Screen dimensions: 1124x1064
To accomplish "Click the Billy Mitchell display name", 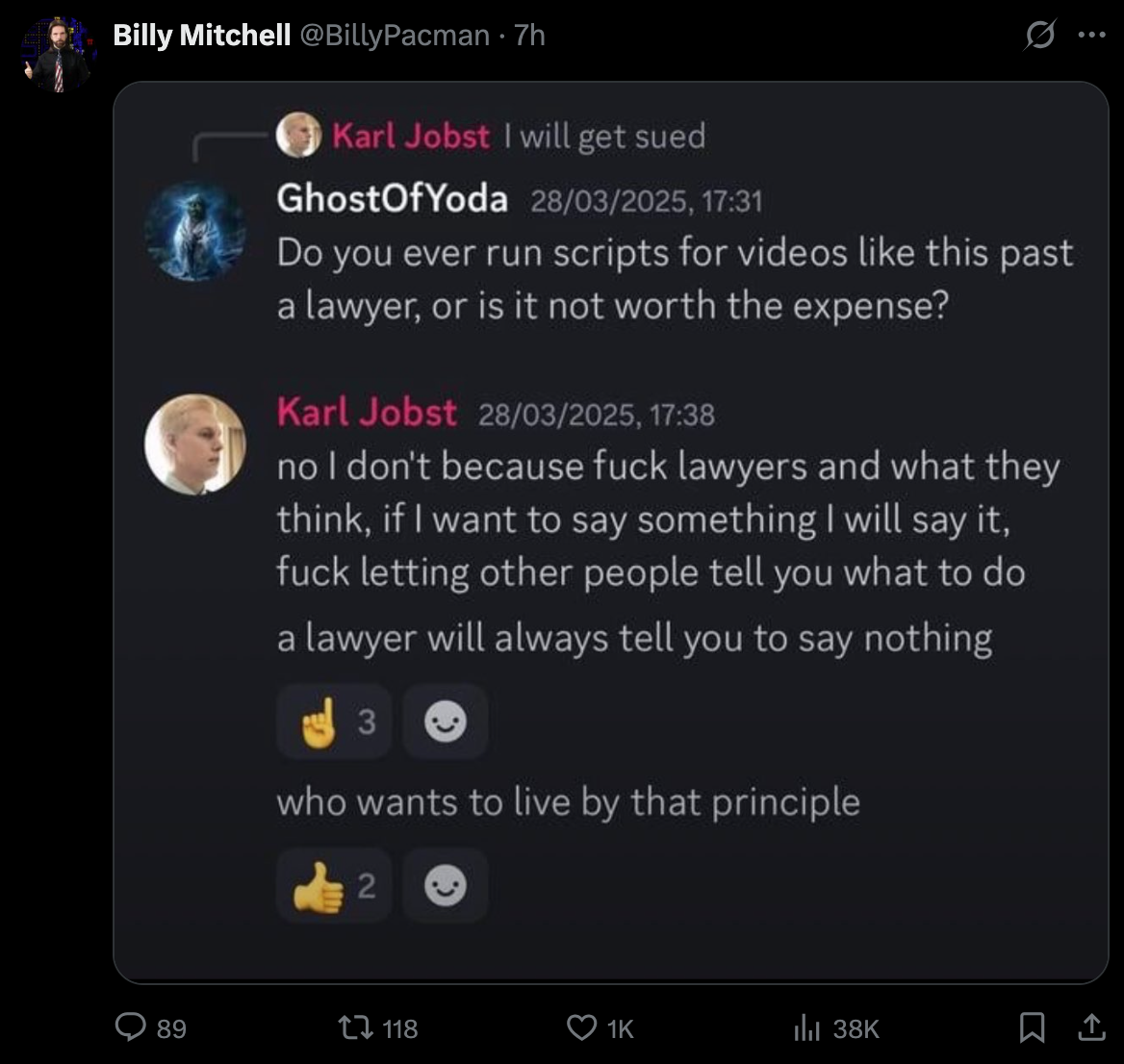I will pyautogui.click(x=202, y=36).
